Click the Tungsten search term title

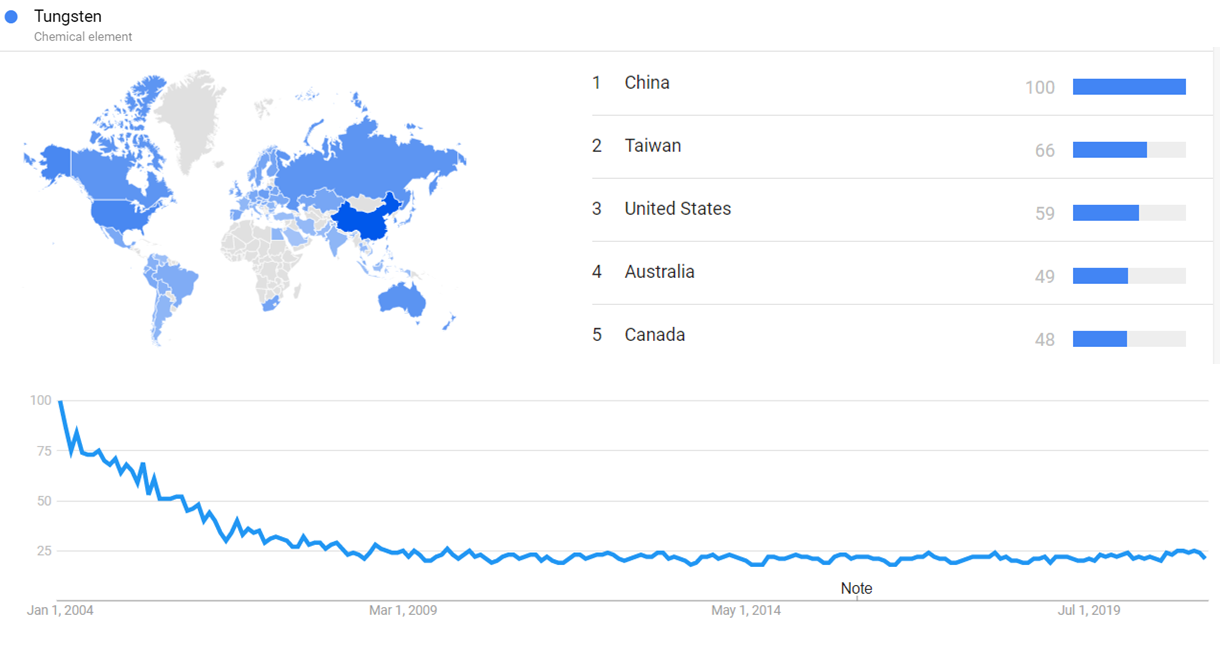coord(67,17)
